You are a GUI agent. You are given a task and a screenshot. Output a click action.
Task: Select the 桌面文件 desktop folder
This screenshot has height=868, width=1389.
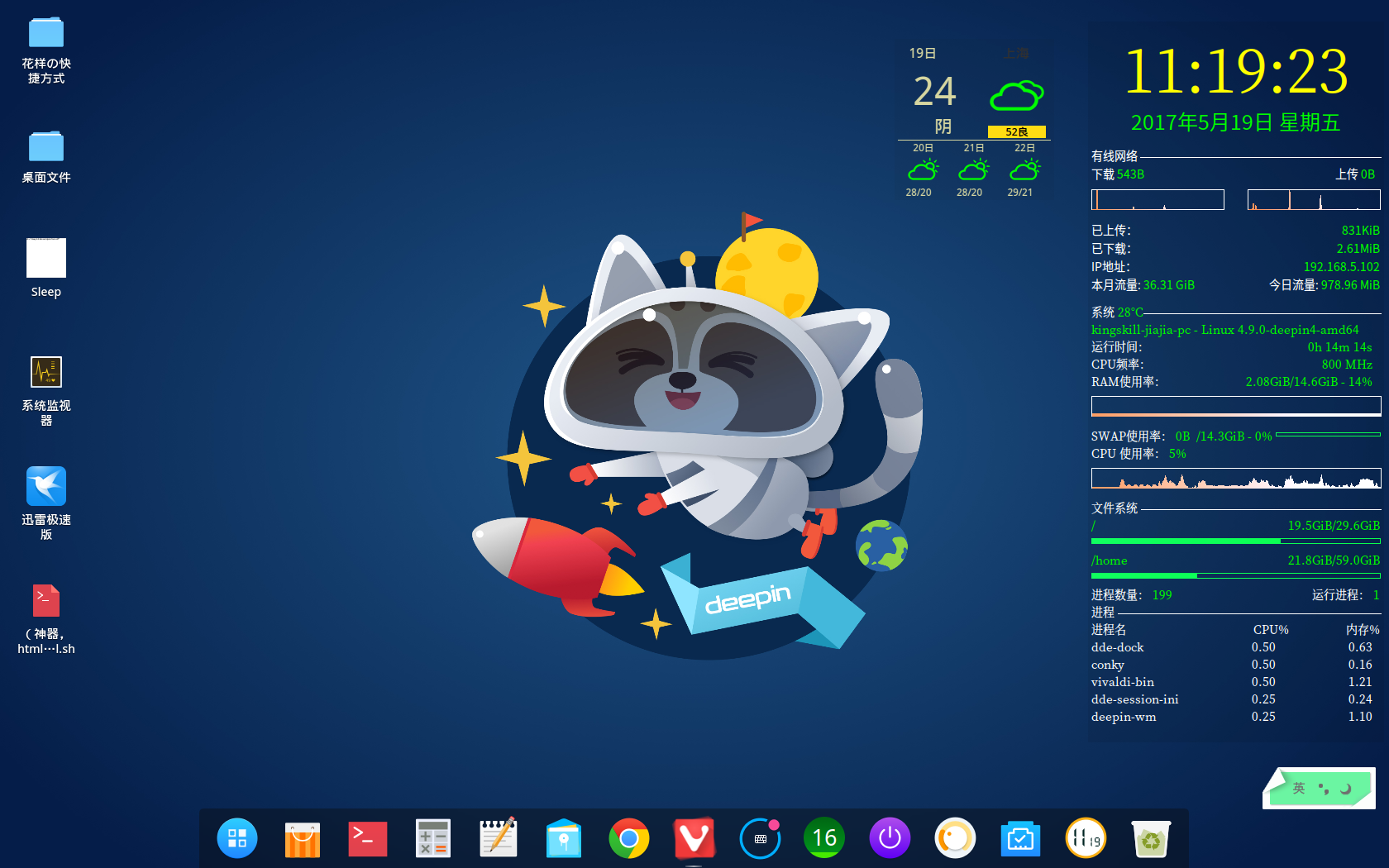click(46, 157)
